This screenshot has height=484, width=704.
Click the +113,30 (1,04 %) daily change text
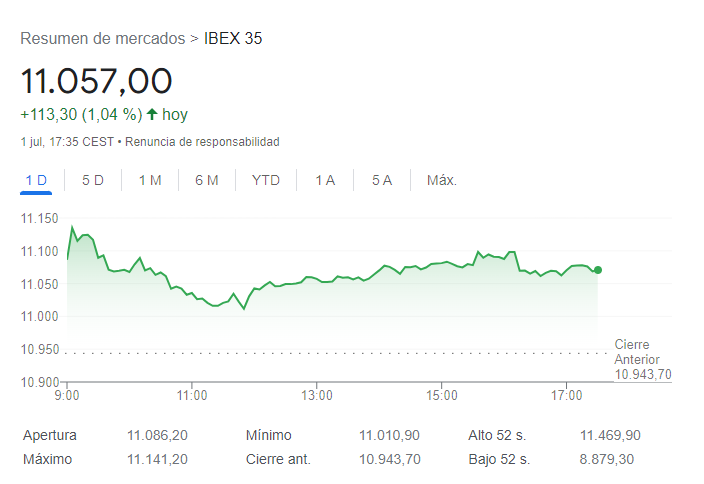pos(80,114)
